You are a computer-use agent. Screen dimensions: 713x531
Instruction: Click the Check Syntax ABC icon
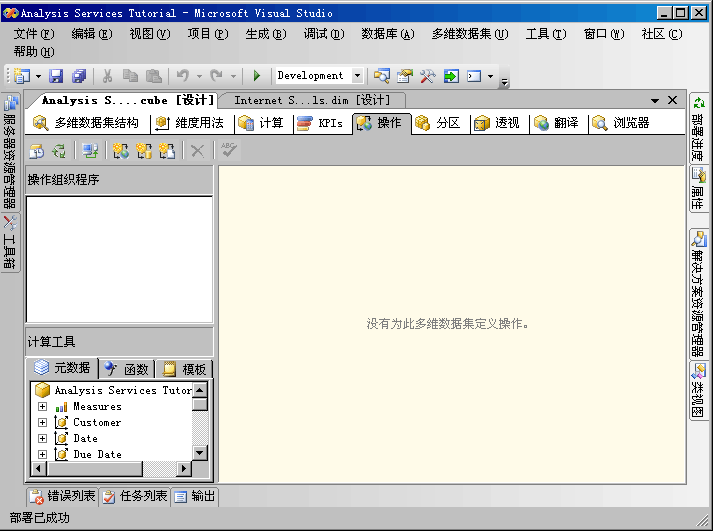pyautogui.click(x=229, y=150)
